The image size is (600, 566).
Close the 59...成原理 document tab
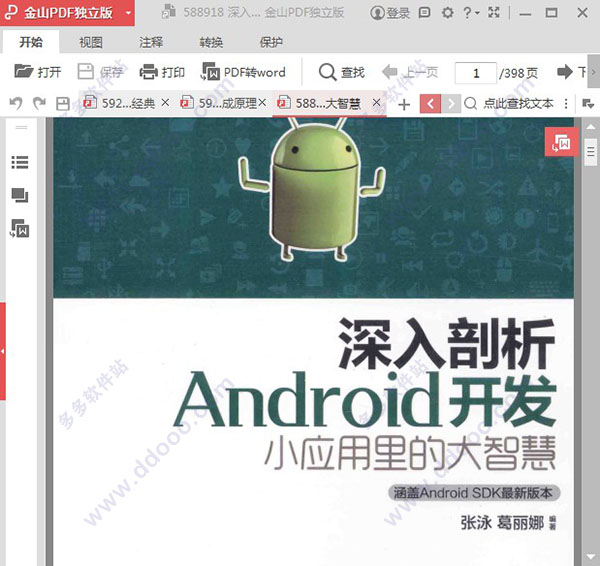pos(262,103)
